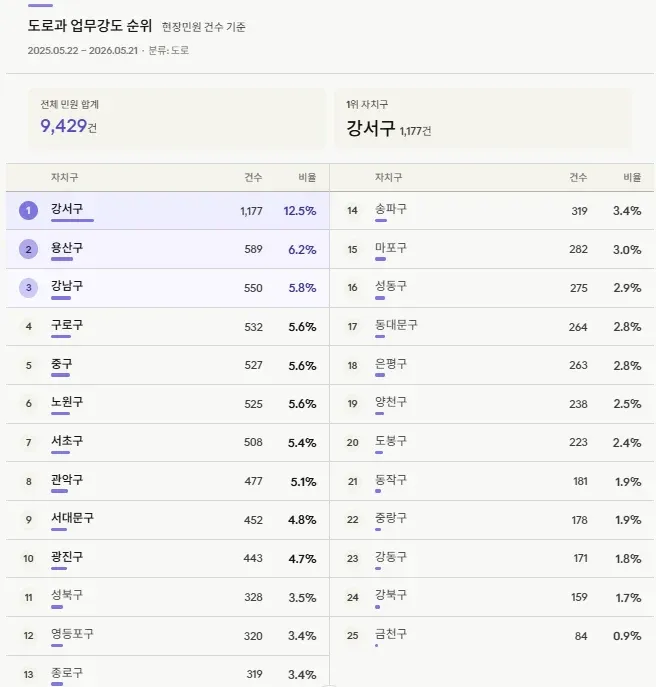Click the 현장민원 건수 기준 subtitle

[204, 27]
